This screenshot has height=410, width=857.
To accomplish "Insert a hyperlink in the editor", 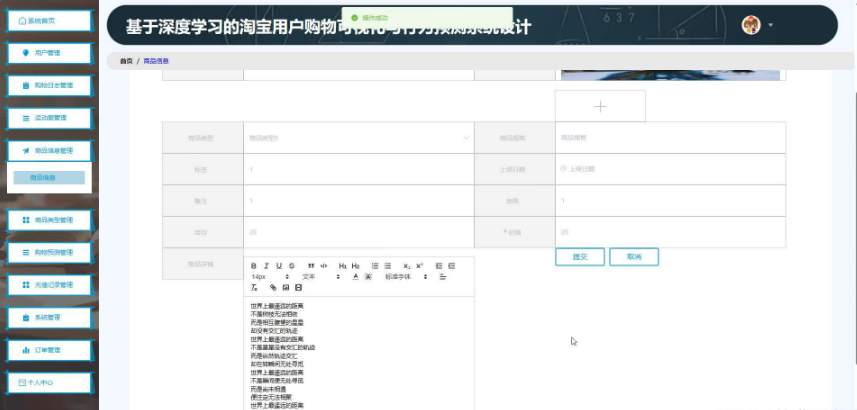I will [x=273, y=288].
